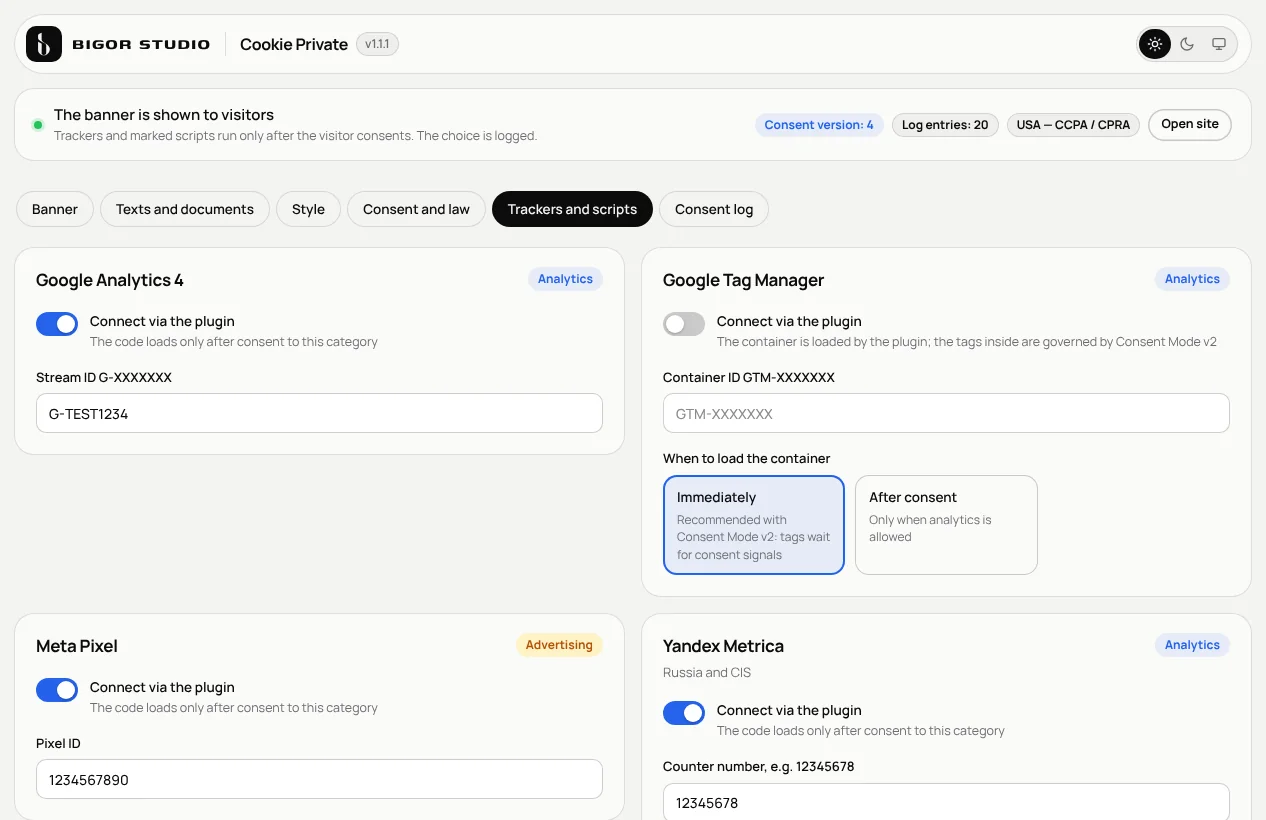This screenshot has height=820, width=1266.
Task: Turn off Meta Pixel plugin toggle
Action: point(57,690)
